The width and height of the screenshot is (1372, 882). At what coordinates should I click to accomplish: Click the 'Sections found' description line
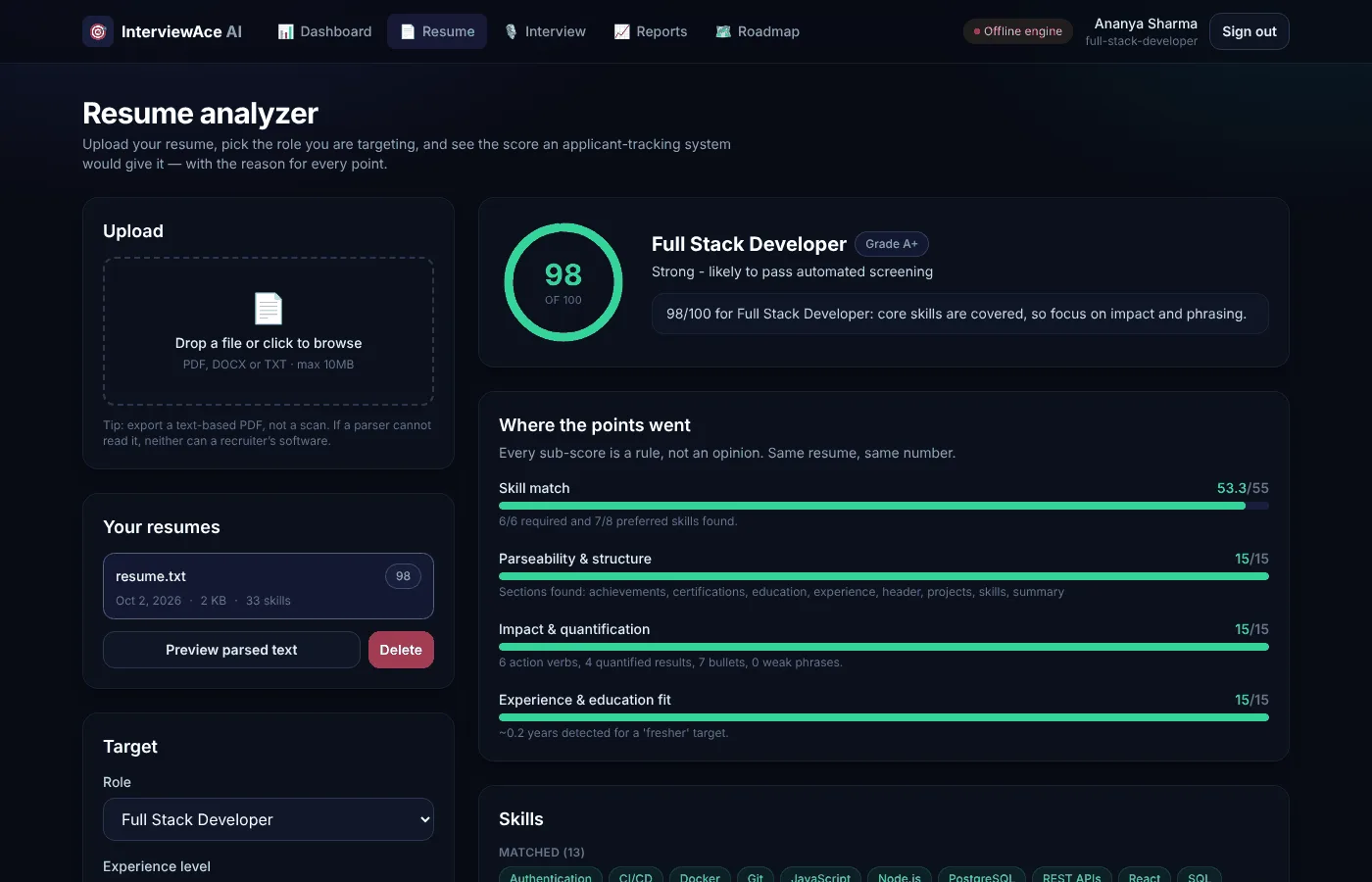[781, 592]
